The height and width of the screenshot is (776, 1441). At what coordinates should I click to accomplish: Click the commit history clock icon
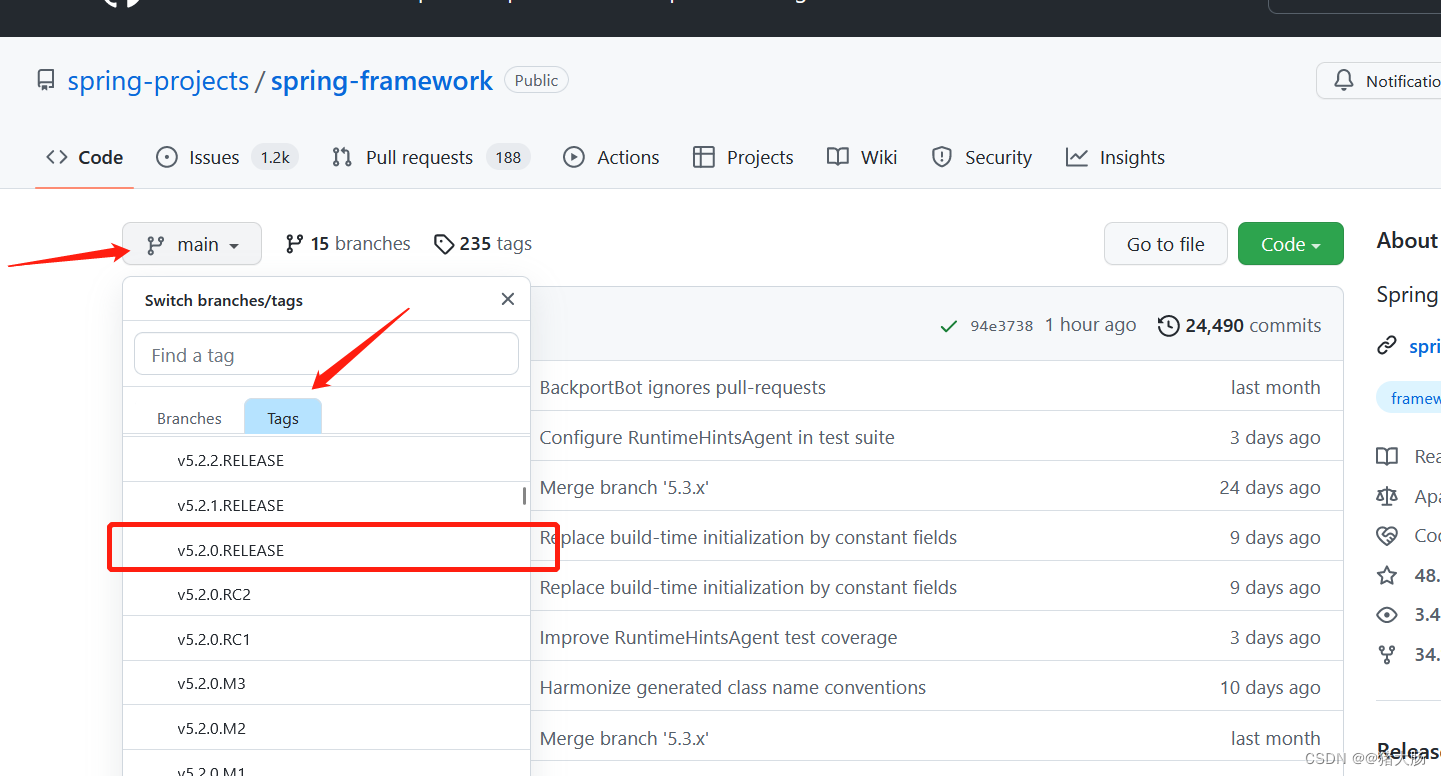click(1168, 325)
